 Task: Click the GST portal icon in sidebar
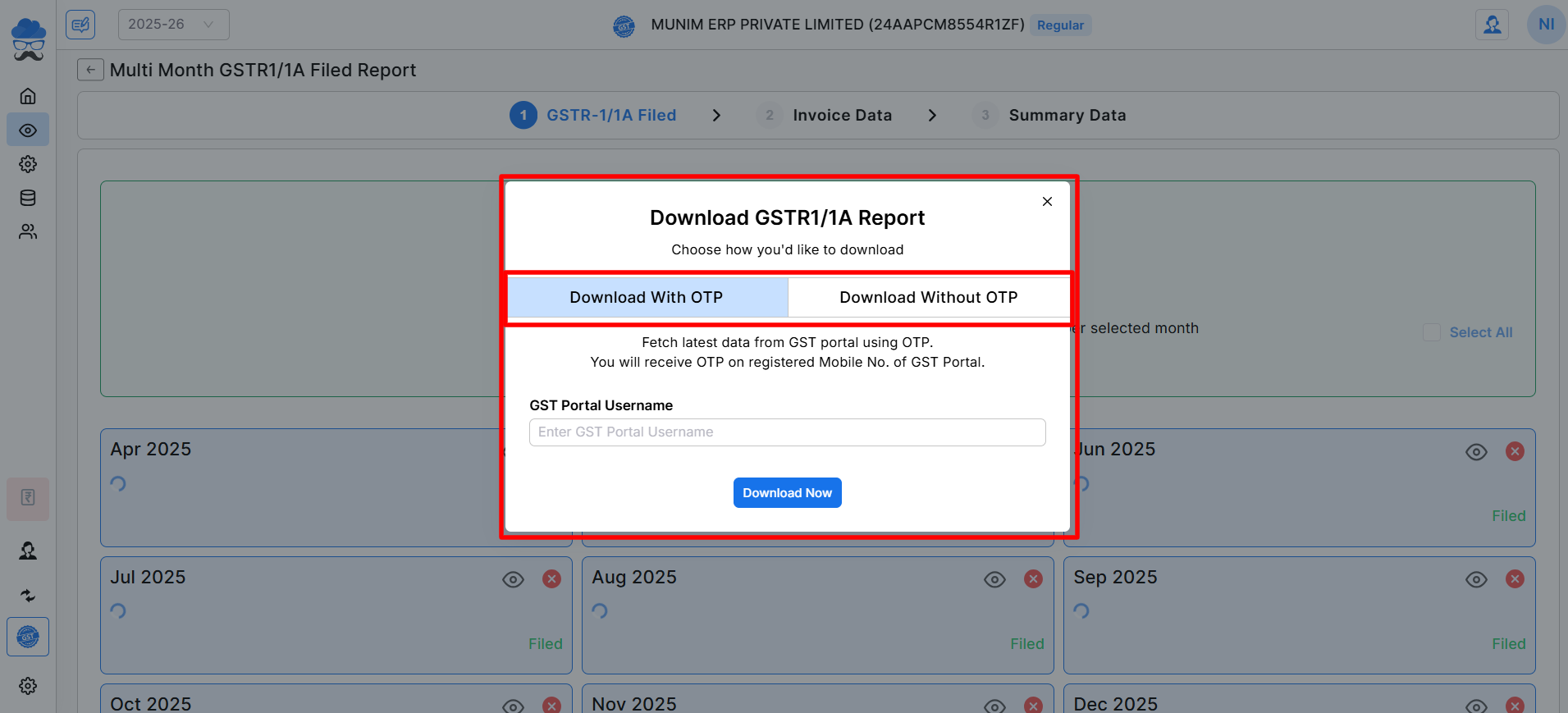pyautogui.click(x=28, y=637)
